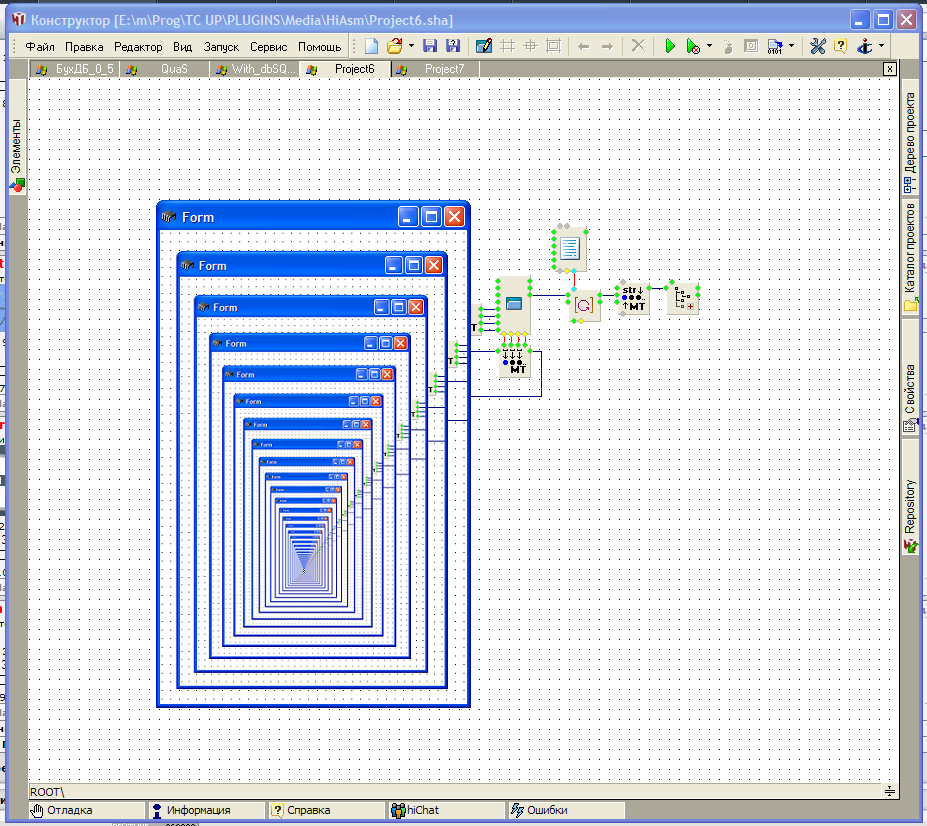Open the tools wrench icon

point(817,46)
